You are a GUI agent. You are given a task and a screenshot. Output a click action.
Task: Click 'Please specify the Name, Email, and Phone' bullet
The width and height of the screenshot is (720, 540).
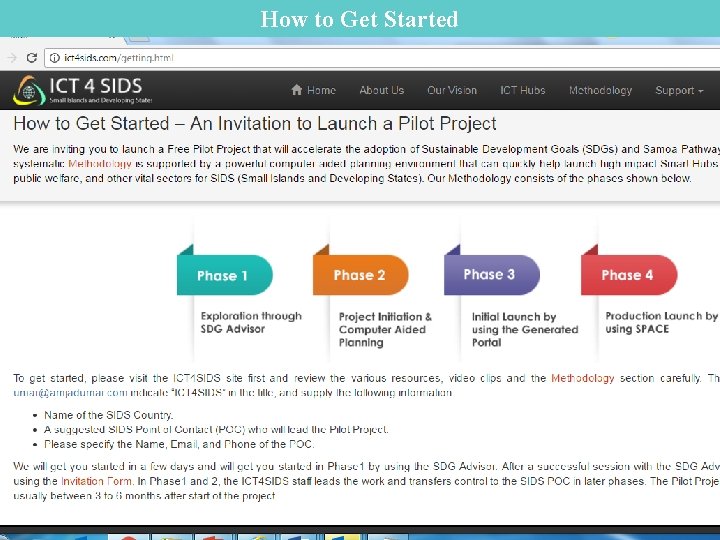(x=179, y=444)
